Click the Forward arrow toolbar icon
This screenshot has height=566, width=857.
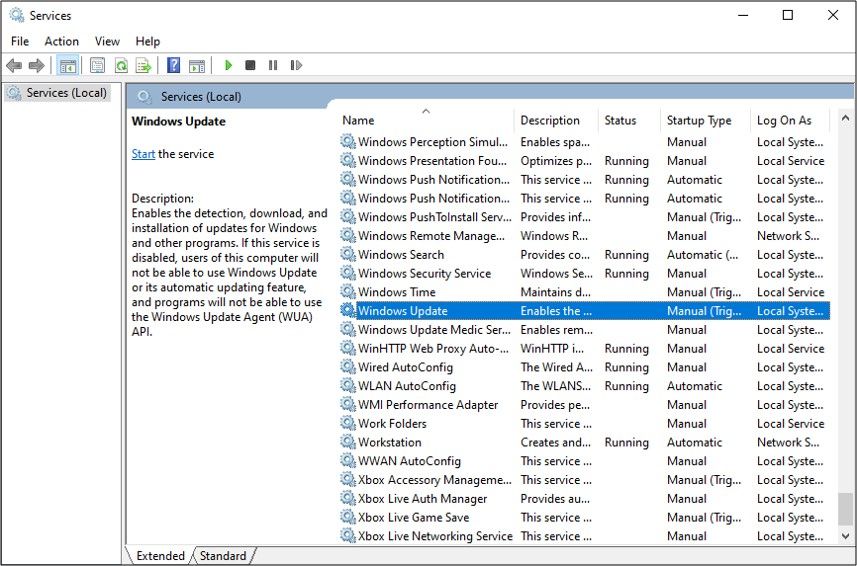(x=37, y=66)
